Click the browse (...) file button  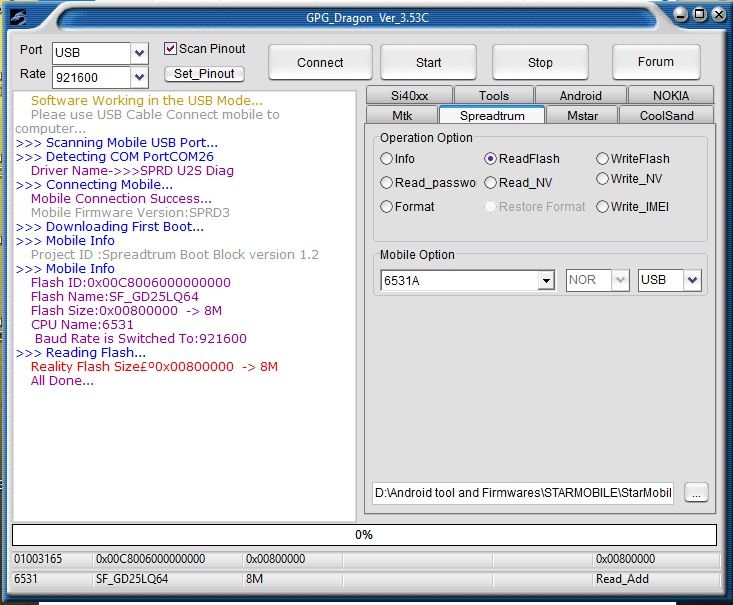697,493
